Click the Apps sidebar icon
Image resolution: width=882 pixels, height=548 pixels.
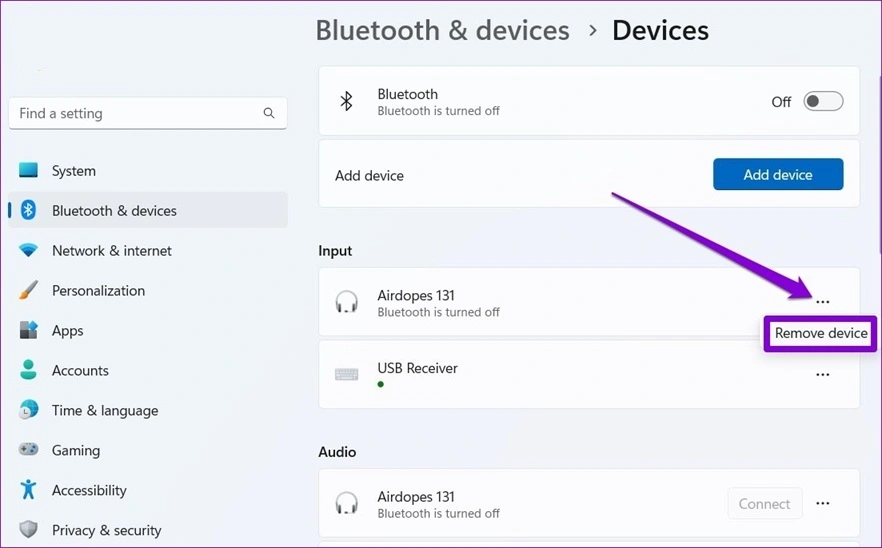28,330
